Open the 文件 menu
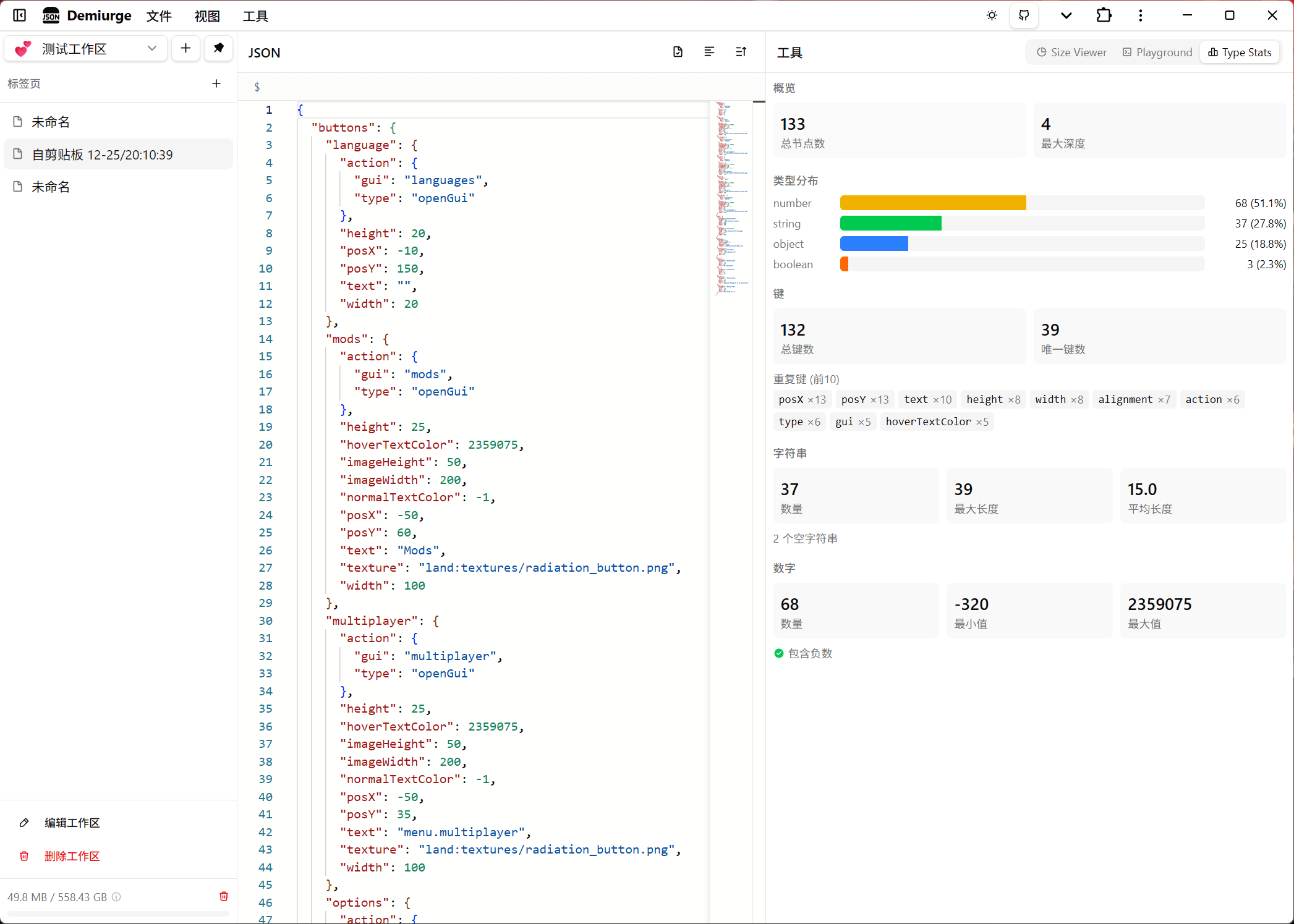The width and height of the screenshot is (1294, 924). (x=159, y=16)
